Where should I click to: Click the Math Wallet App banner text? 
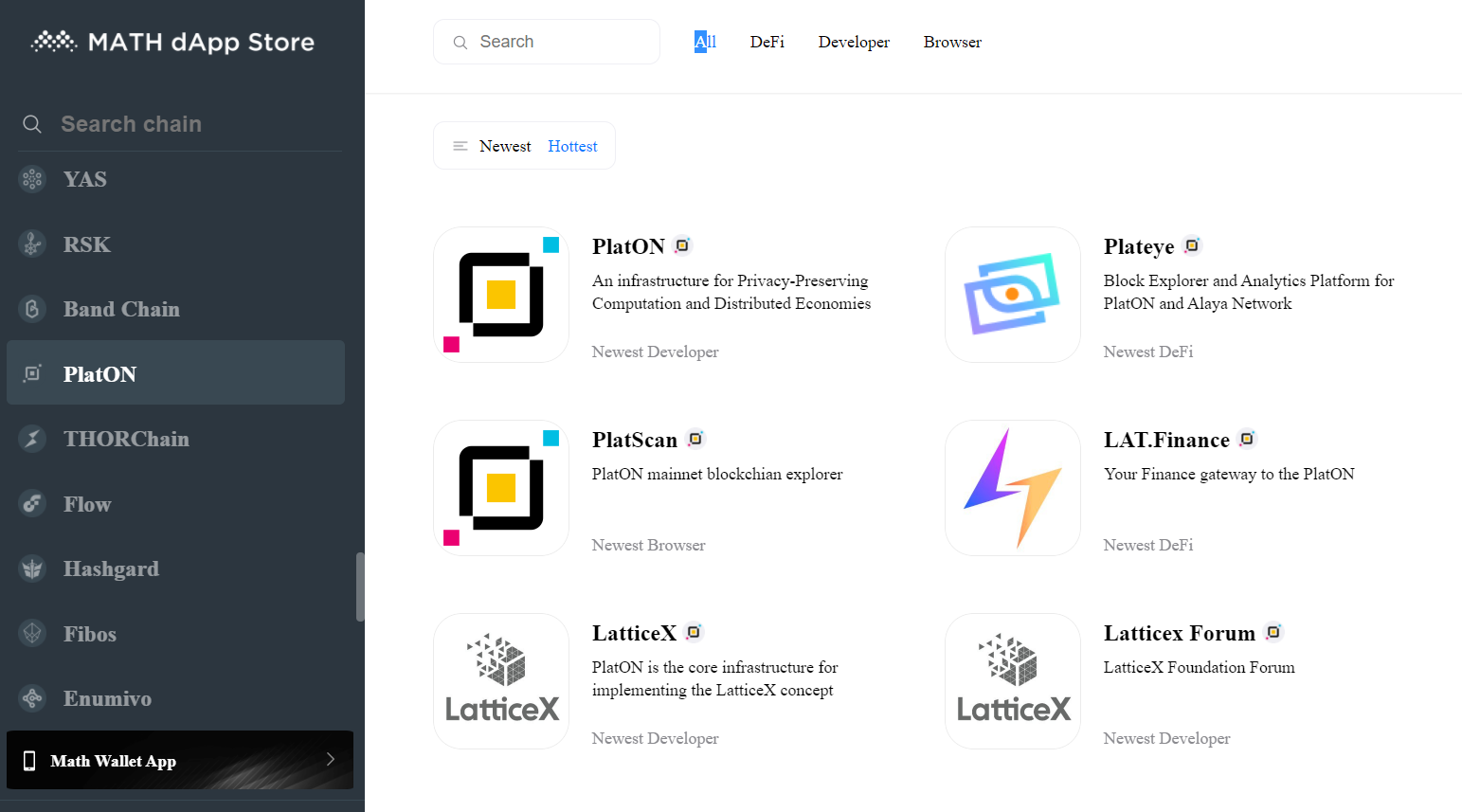pos(113,761)
